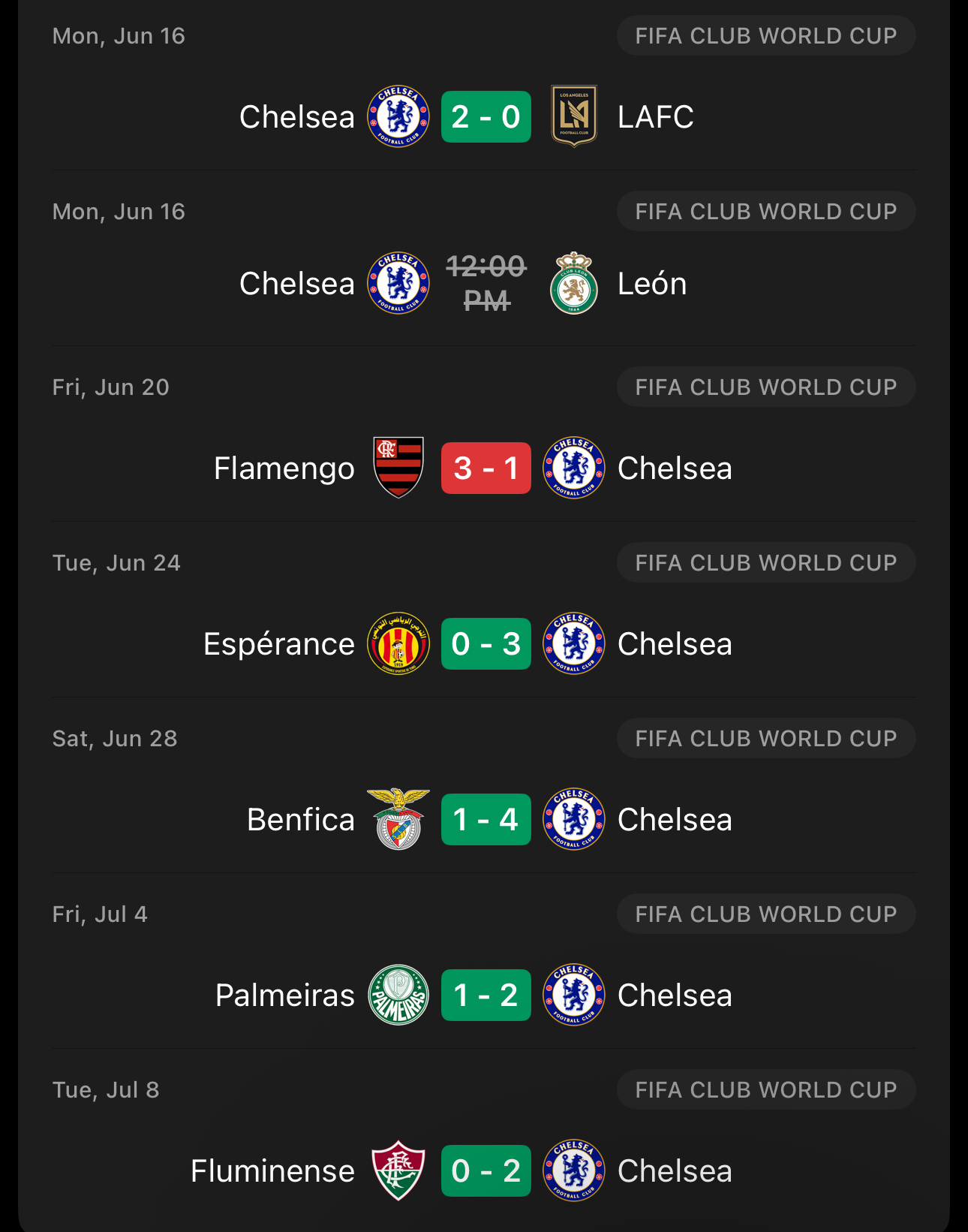Click the Flamengo club crest

398,468
